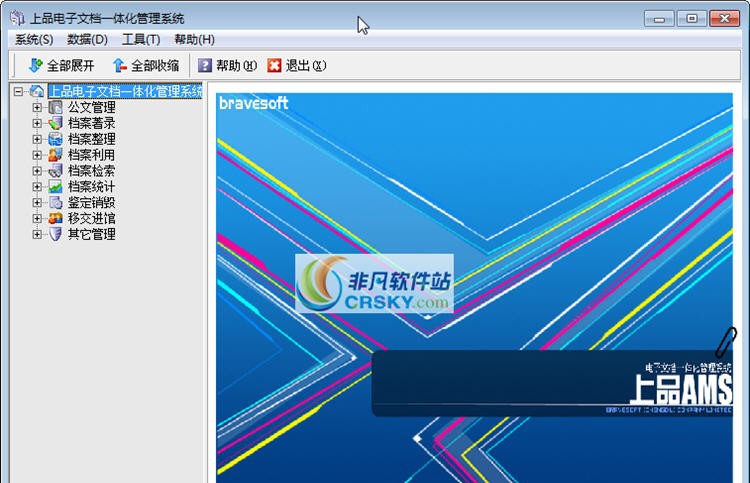
Task: Click the 档案检索 search icon
Action: (x=55, y=171)
